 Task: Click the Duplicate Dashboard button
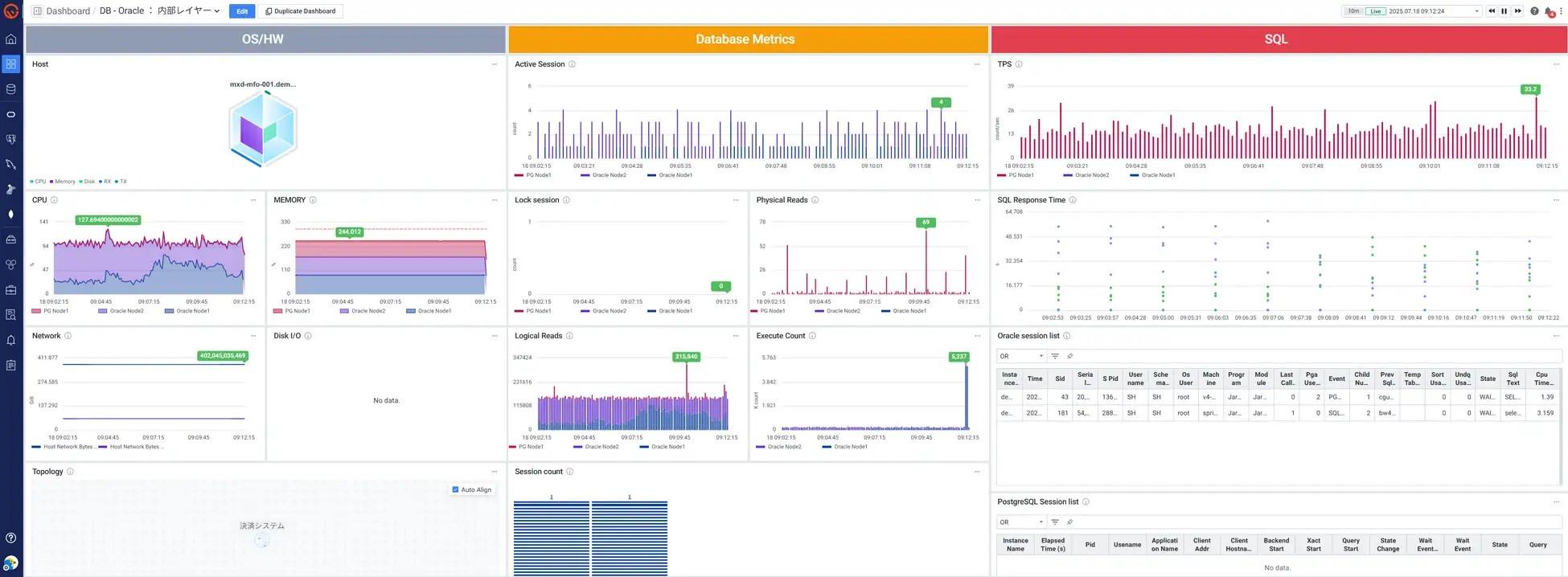pos(300,11)
